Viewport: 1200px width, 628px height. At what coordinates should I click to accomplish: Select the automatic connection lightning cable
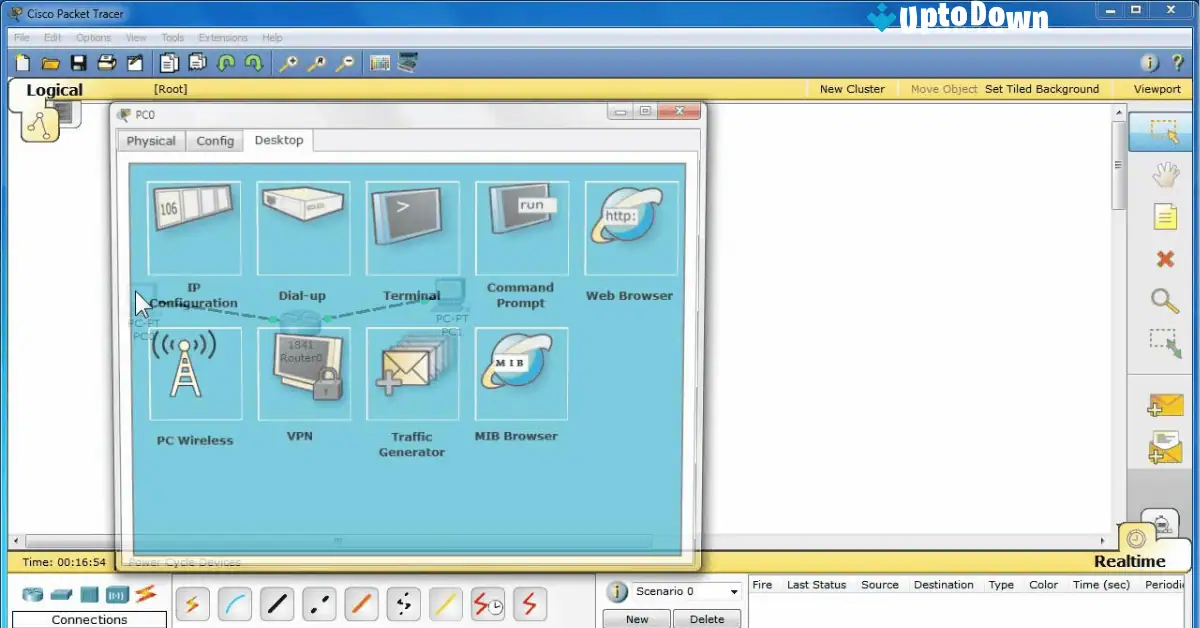(192, 604)
